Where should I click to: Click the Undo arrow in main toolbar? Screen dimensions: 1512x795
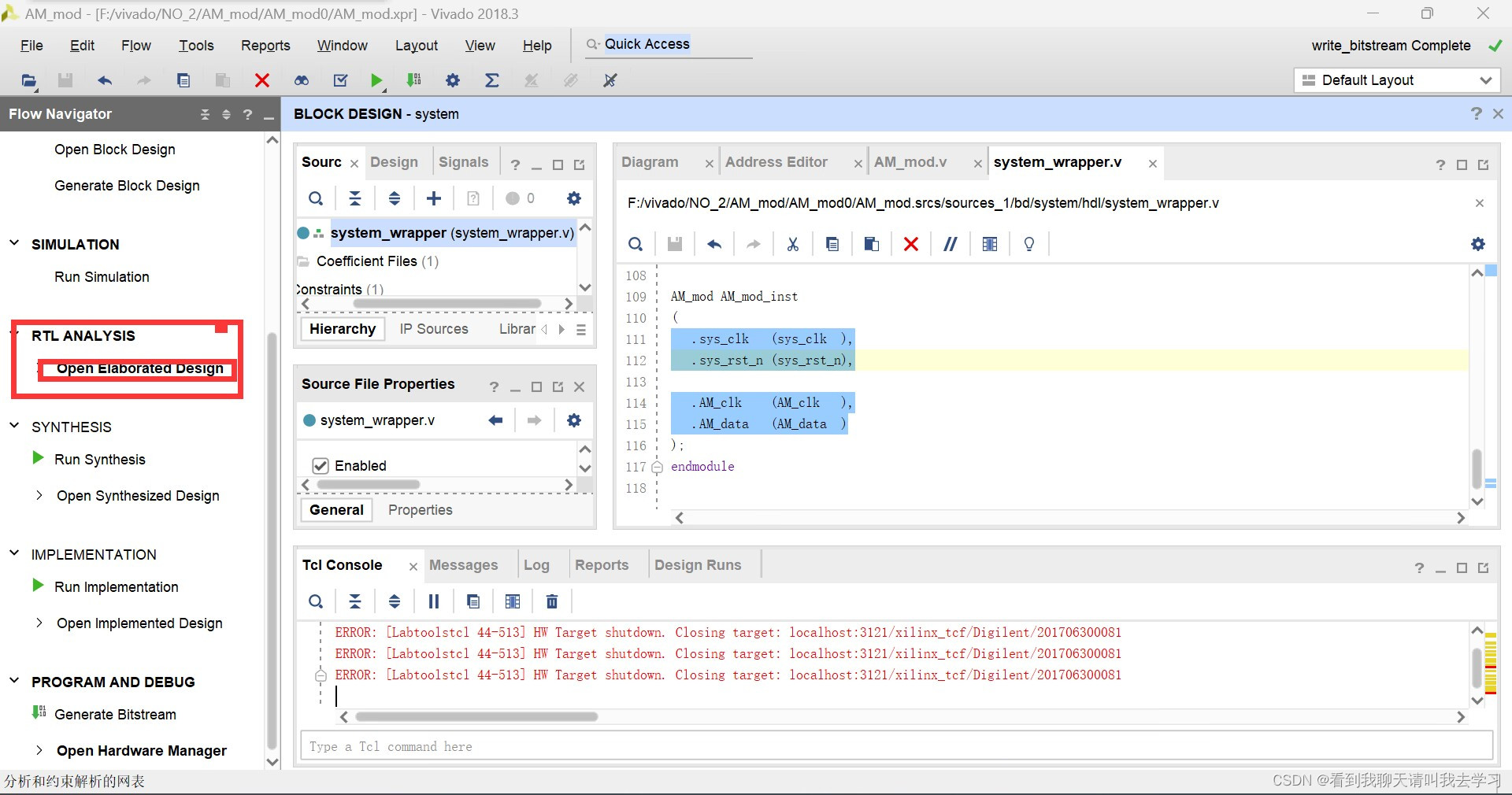click(x=105, y=80)
